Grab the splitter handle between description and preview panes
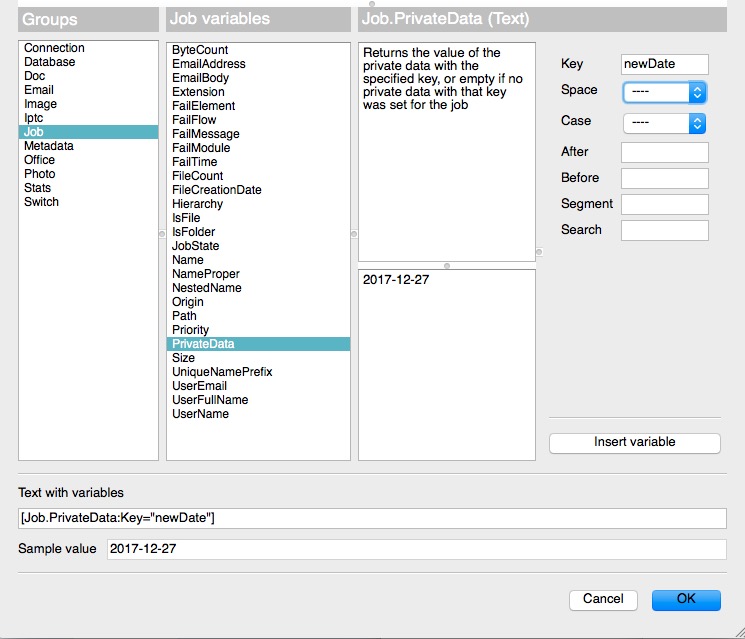 (447, 266)
